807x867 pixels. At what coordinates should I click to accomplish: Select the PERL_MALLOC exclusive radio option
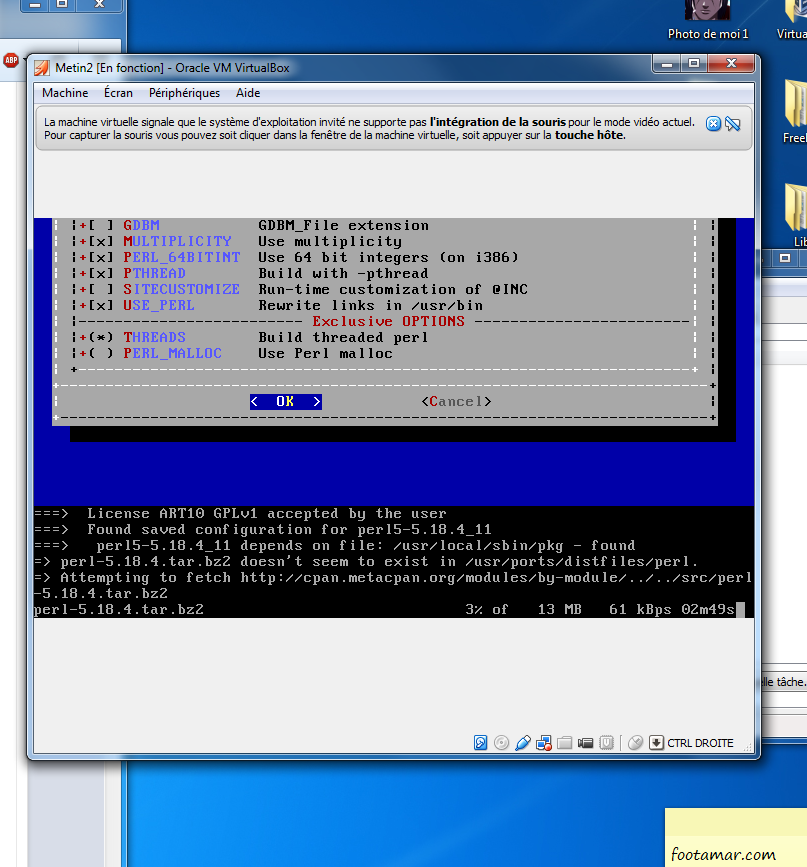tap(101, 353)
